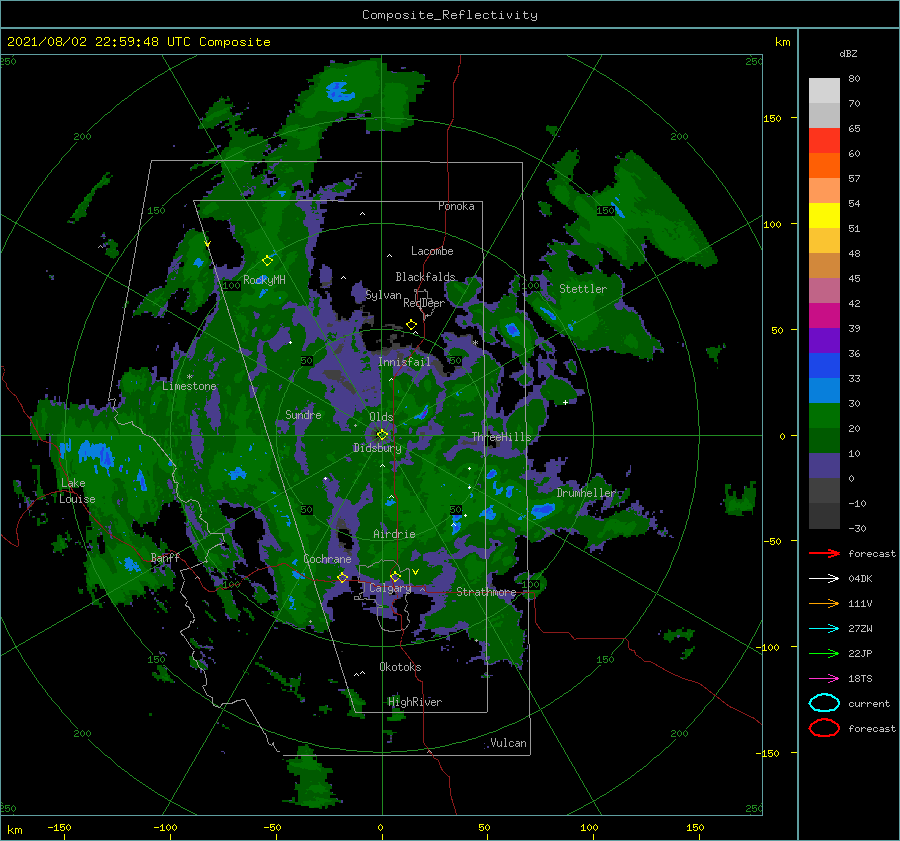Viewport: 900px width, 841px height.
Task: Click the Vulcan label
Action: [509, 742]
